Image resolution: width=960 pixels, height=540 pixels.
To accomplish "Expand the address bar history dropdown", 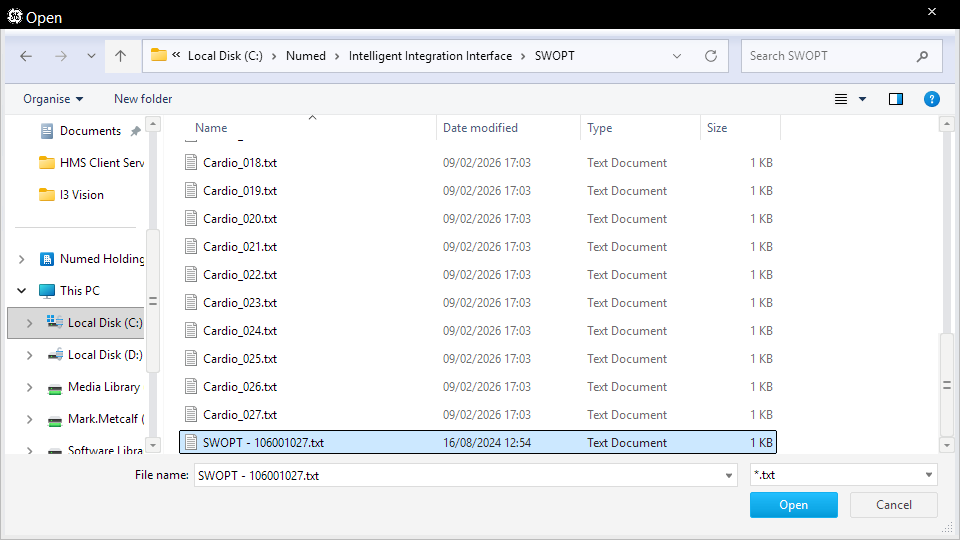I will tap(677, 56).
